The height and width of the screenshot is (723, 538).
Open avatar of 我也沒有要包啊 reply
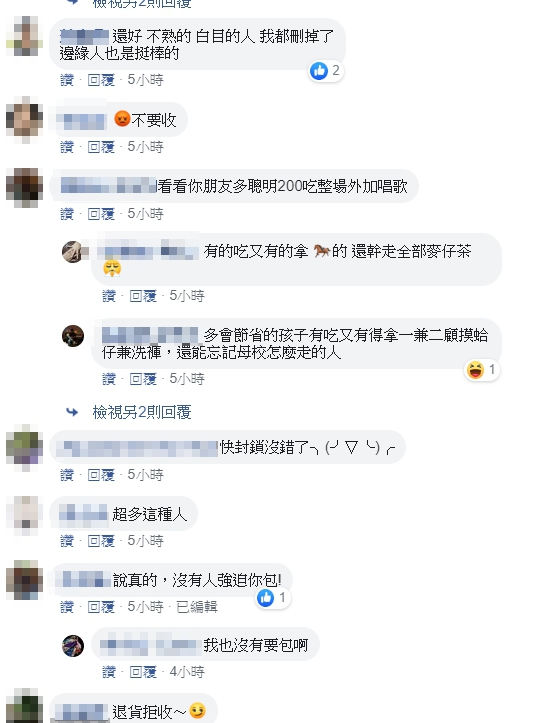(x=73, y=645)
